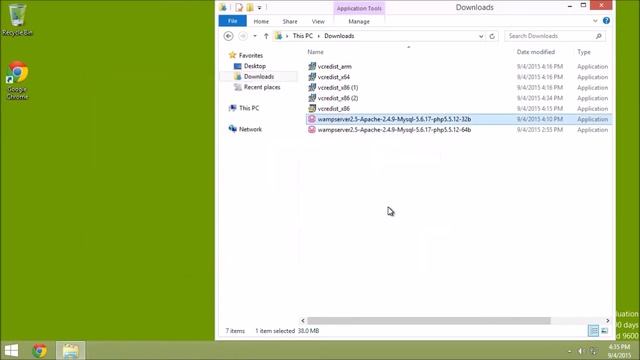The height and width of the screenshot is (360, 640).
Task: Show hidden tray icons arrow
Action: pos(570,351)
